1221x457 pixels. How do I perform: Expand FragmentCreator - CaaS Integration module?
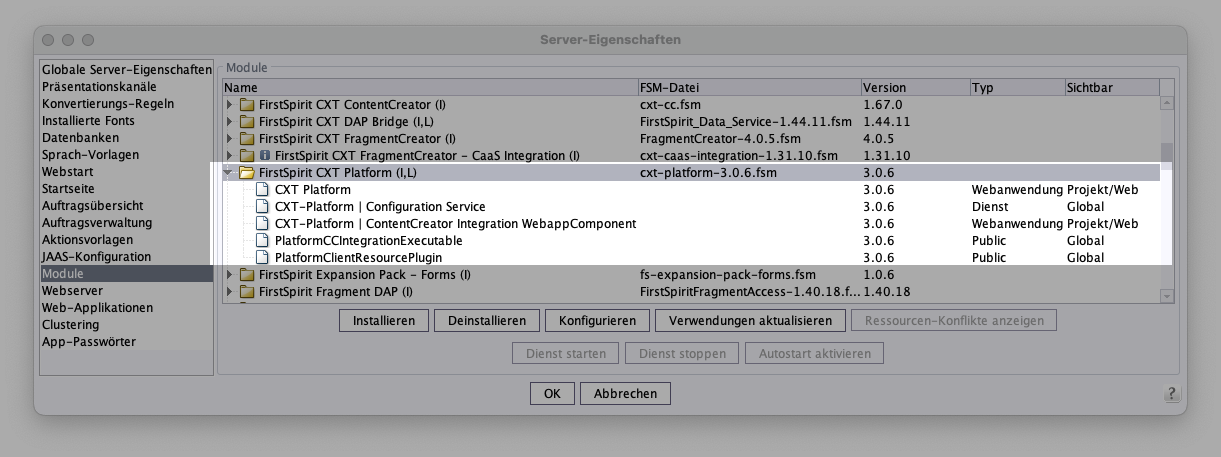pyautogui.click(x=230, y=156)
